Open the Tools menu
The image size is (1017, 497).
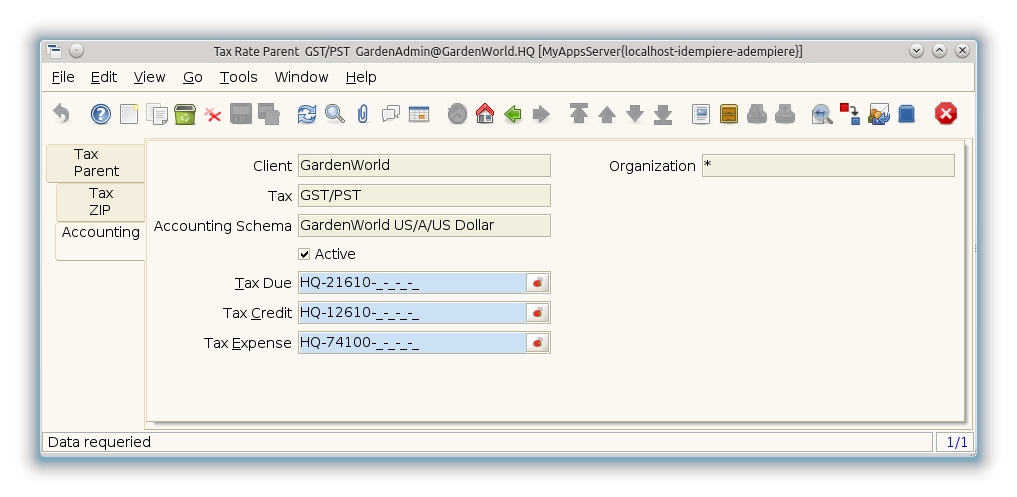239,77
